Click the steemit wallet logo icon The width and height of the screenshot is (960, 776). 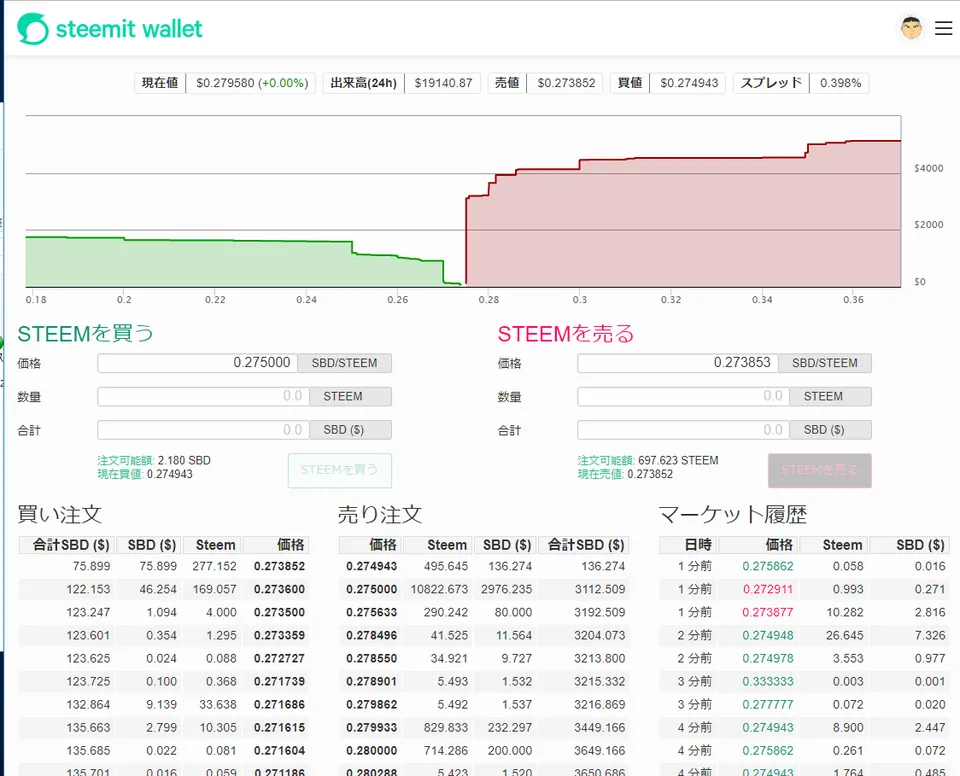pyautogui.click(x=33, y=29)
